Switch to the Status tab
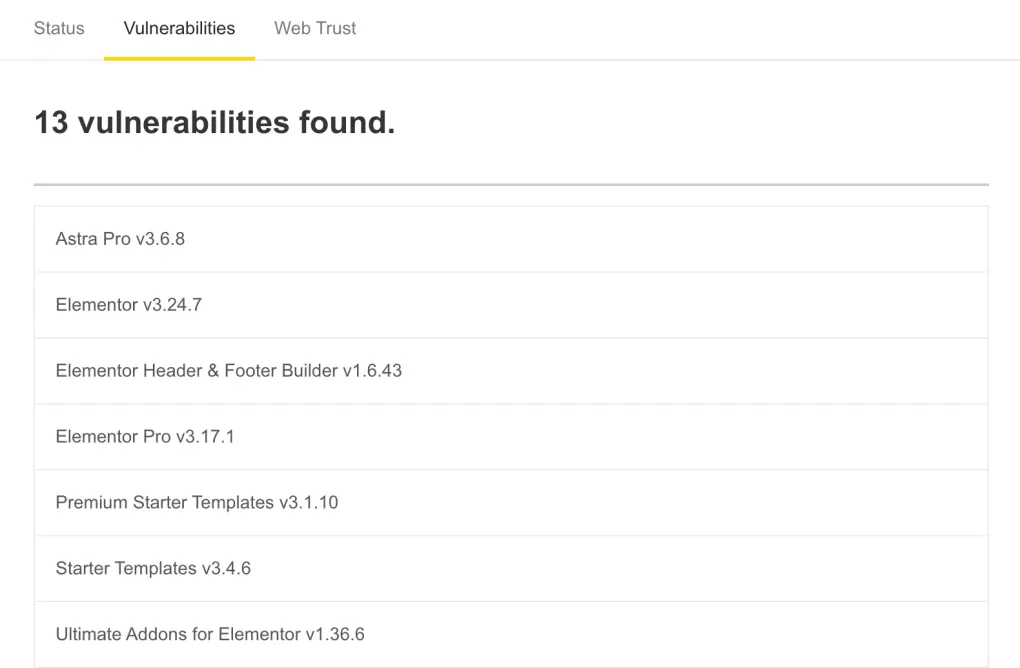Screen dimensions: 1020x668 (58, 28)
